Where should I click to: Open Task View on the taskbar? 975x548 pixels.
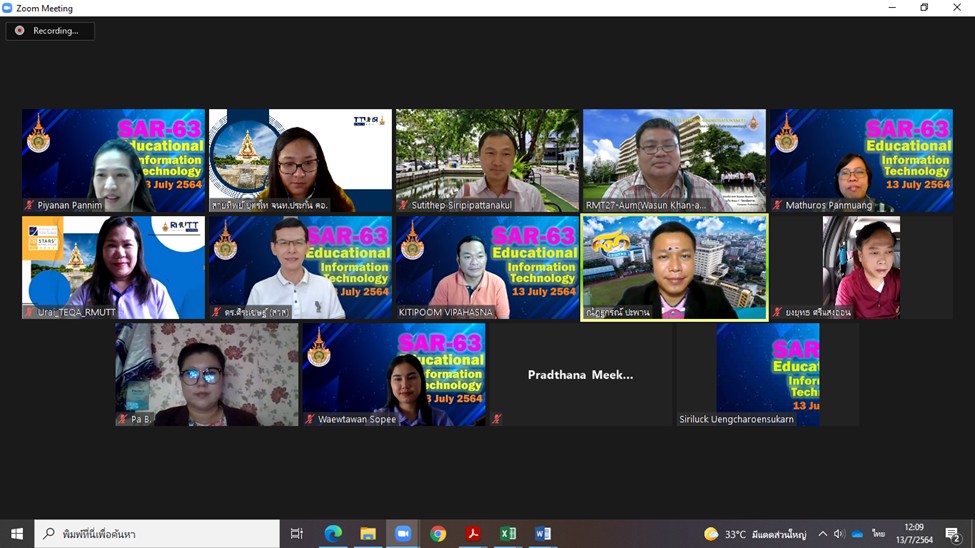point(297,534)
